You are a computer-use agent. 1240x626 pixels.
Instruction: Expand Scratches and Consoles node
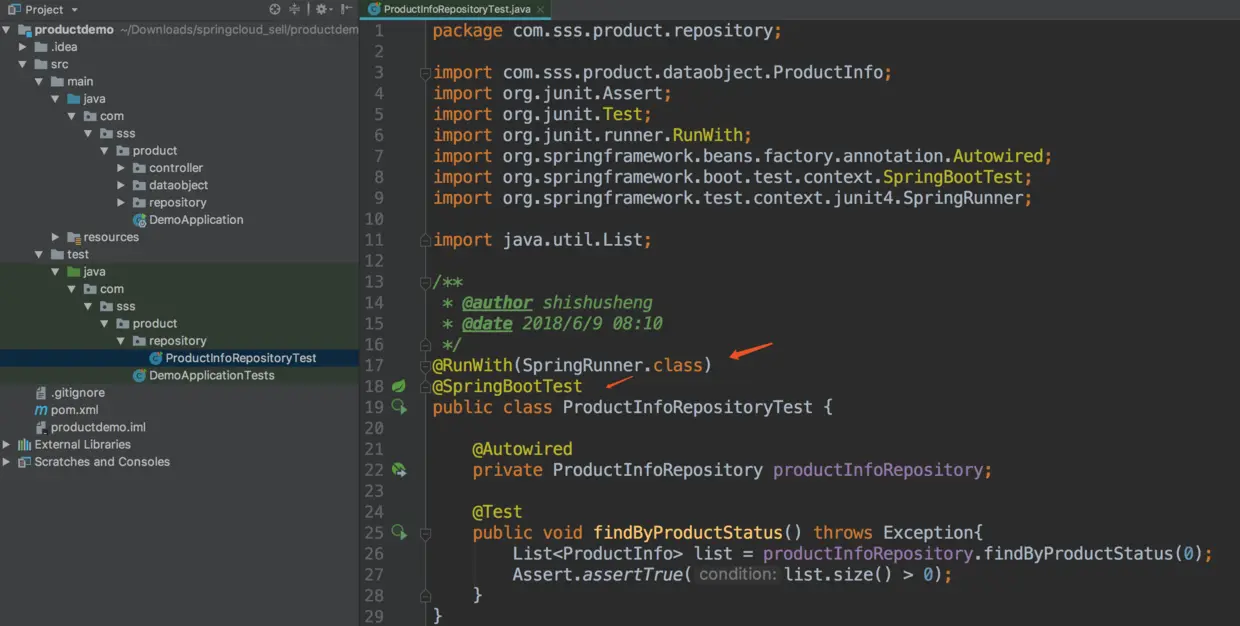pyautogui.click(x=7, y=462)
